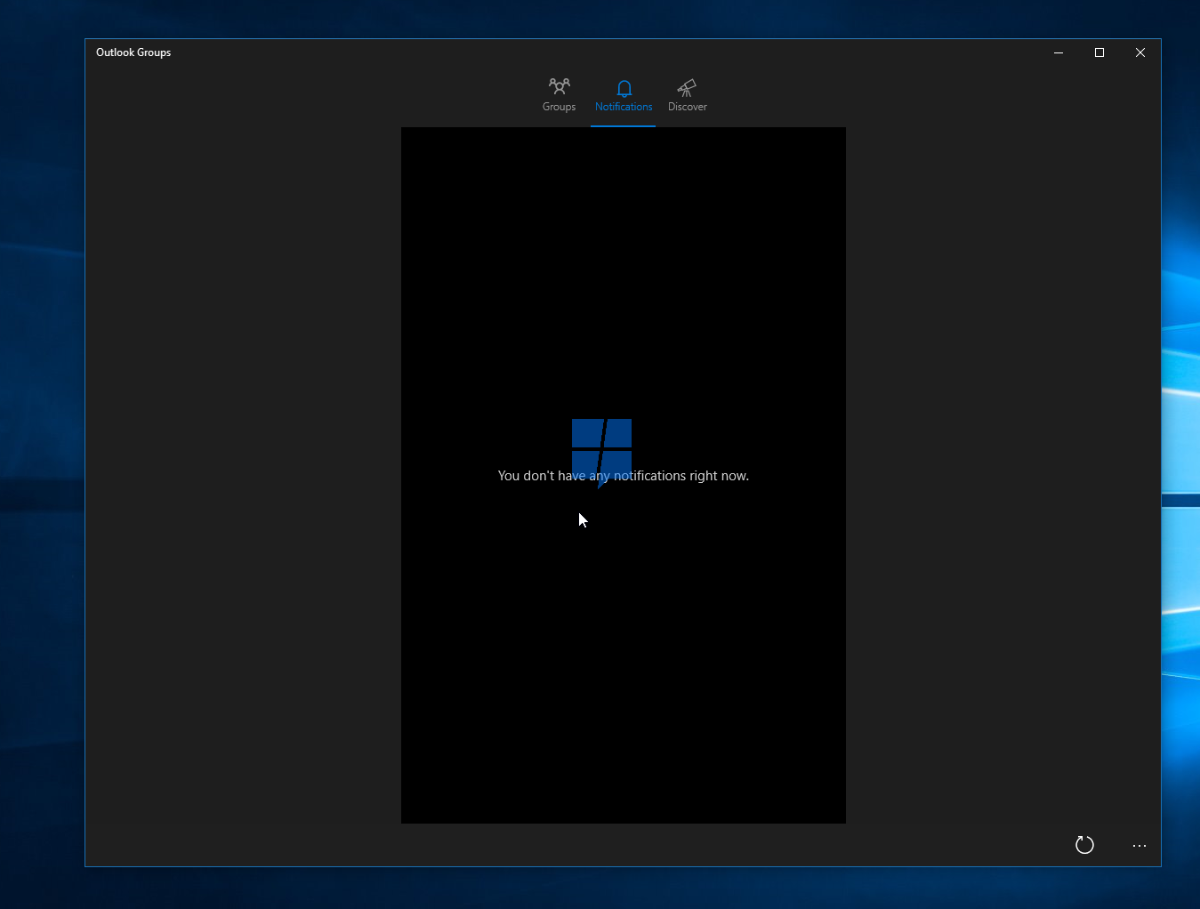Open the Groups tab

(x=559, y=96)
